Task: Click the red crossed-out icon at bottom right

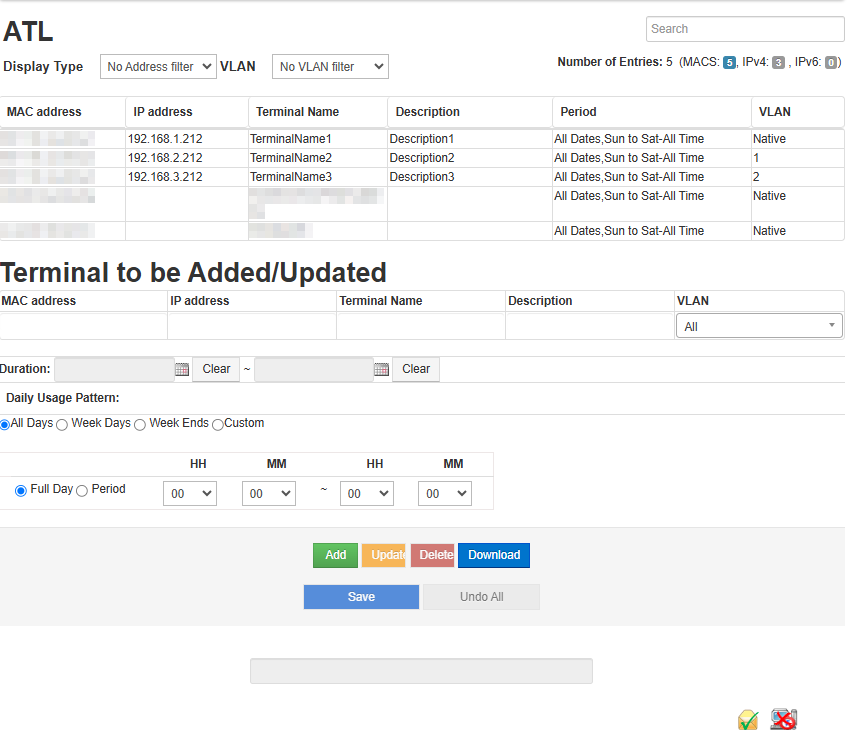Action: pyautogui.click(x=783, y=718)
